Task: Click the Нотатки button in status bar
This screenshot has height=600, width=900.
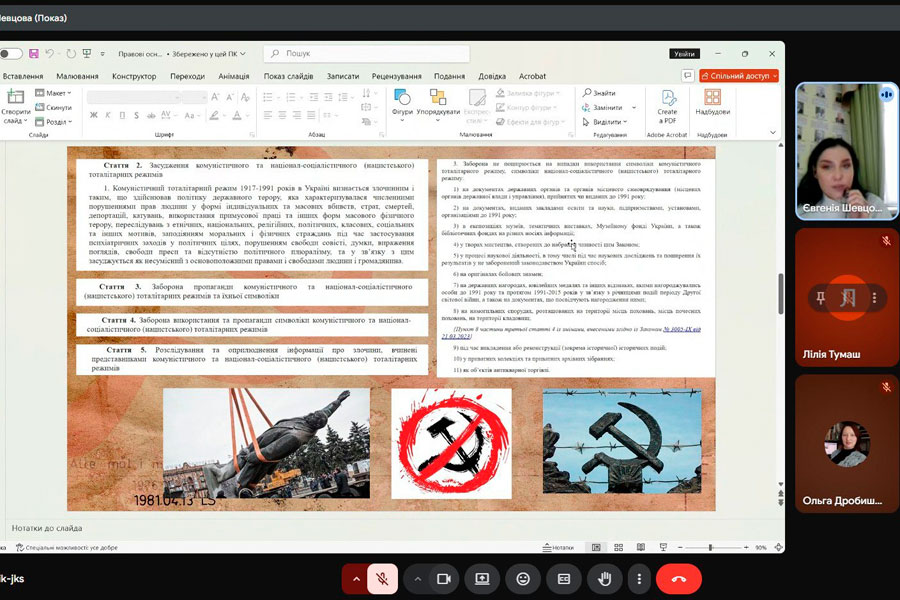Action: point(563,548)
